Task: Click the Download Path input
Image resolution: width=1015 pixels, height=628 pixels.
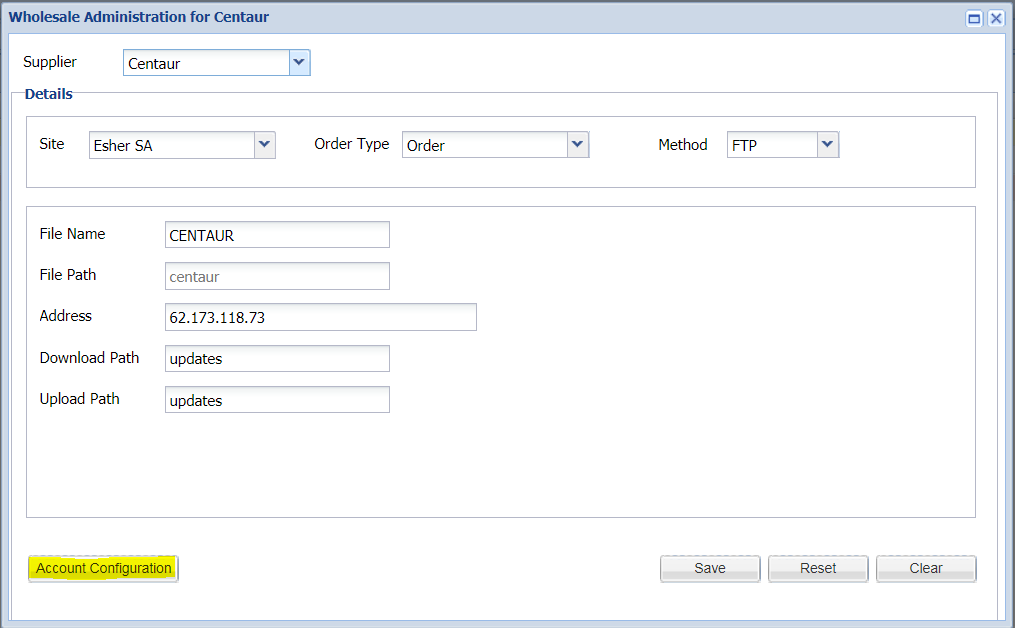Action: point(277,359)
